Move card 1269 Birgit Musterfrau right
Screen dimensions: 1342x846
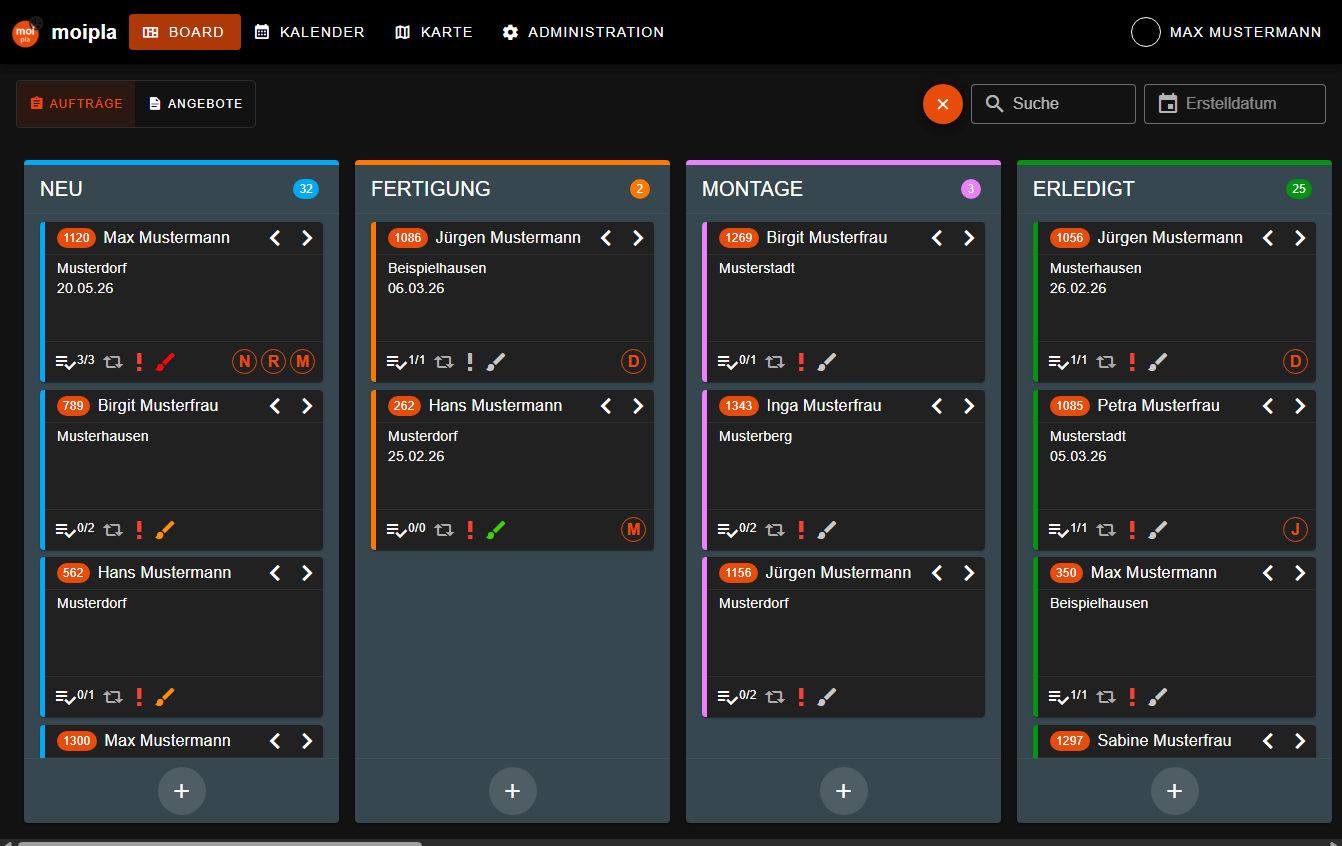969,238
